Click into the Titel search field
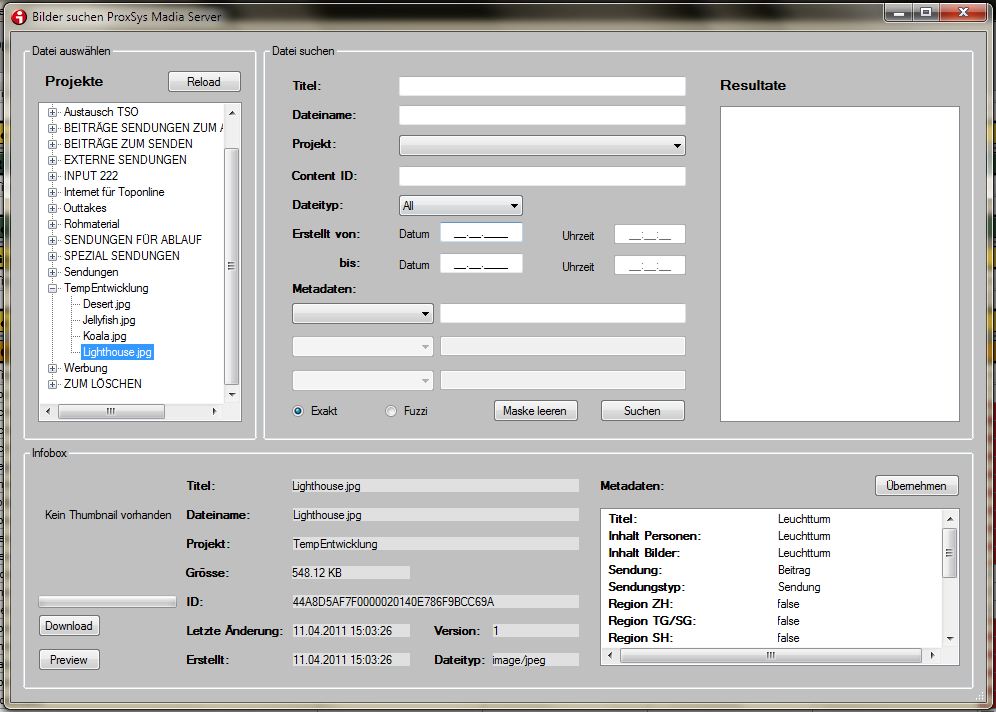 click(542, 86)
